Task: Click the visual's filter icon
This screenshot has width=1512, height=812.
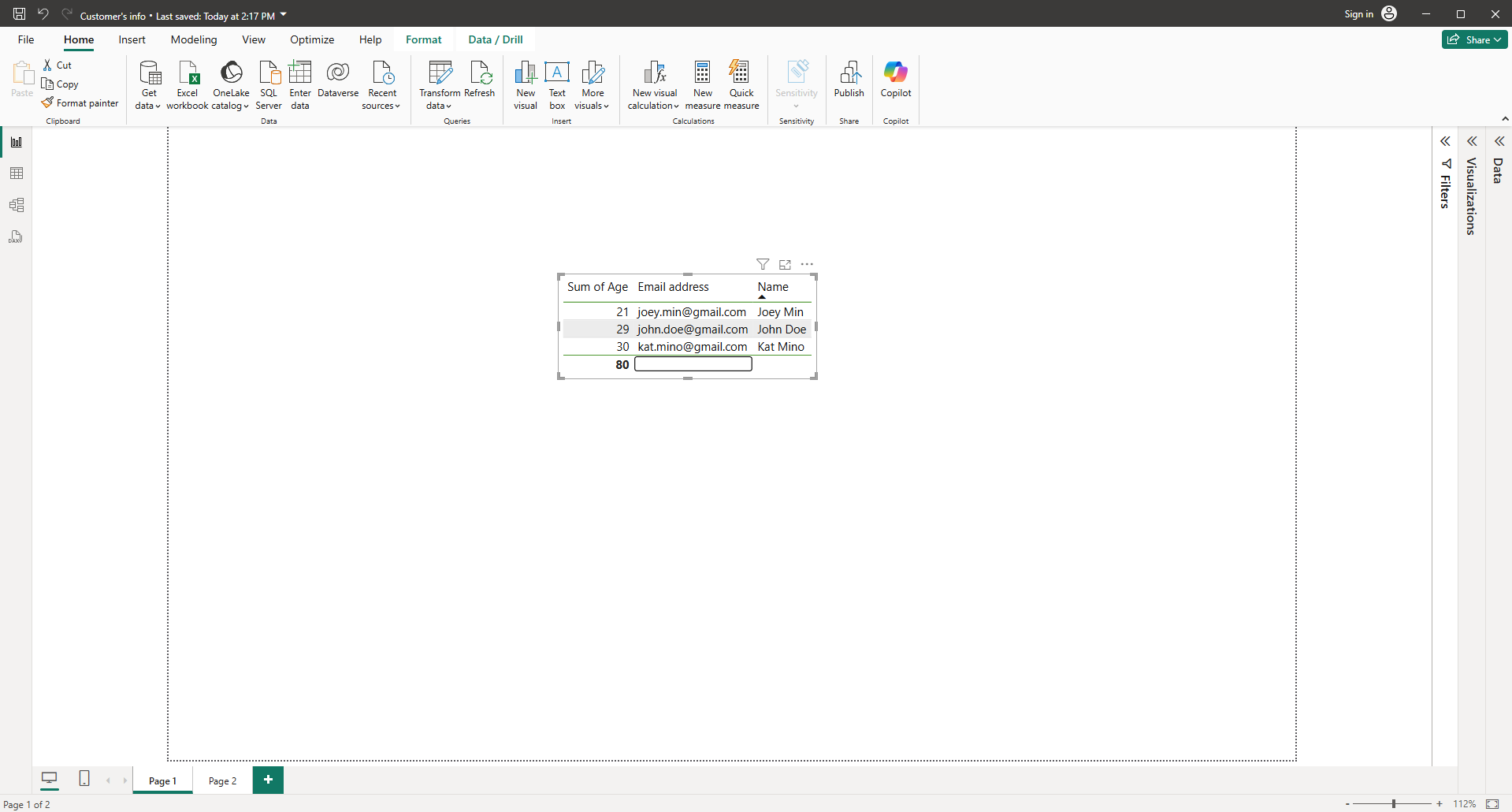Action: [x=763, y=264]
